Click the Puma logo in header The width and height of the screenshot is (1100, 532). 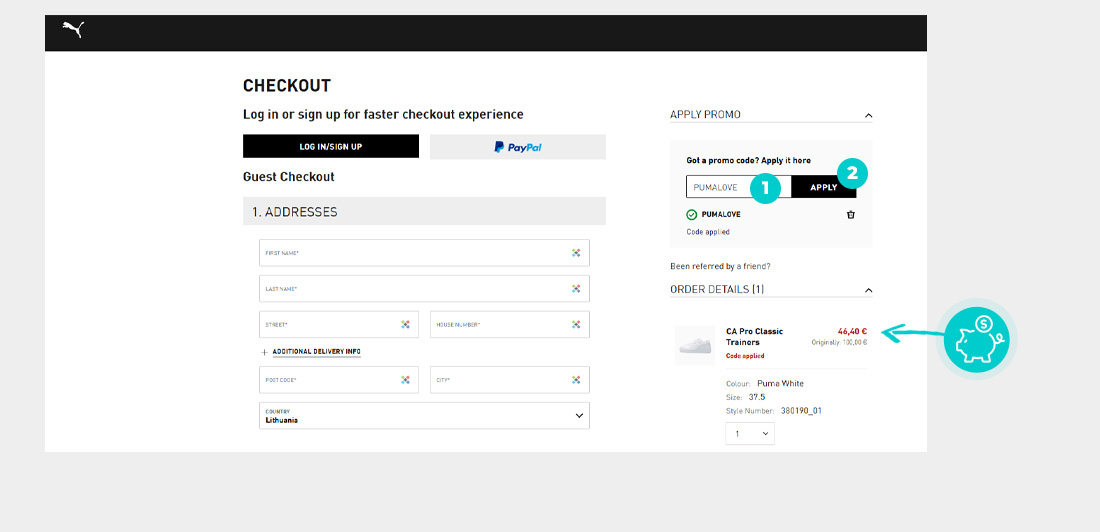(x=73, y=29)
